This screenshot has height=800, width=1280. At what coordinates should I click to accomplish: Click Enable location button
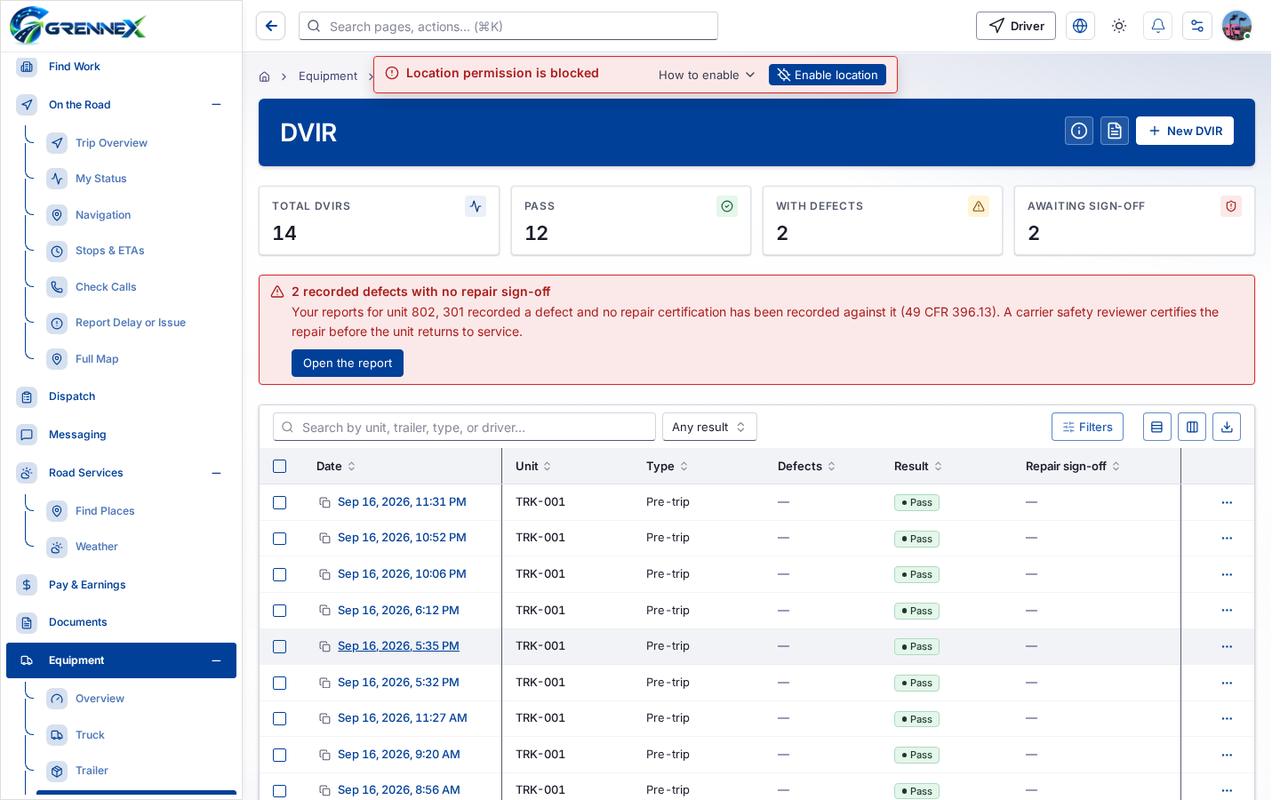click(827, 75)
